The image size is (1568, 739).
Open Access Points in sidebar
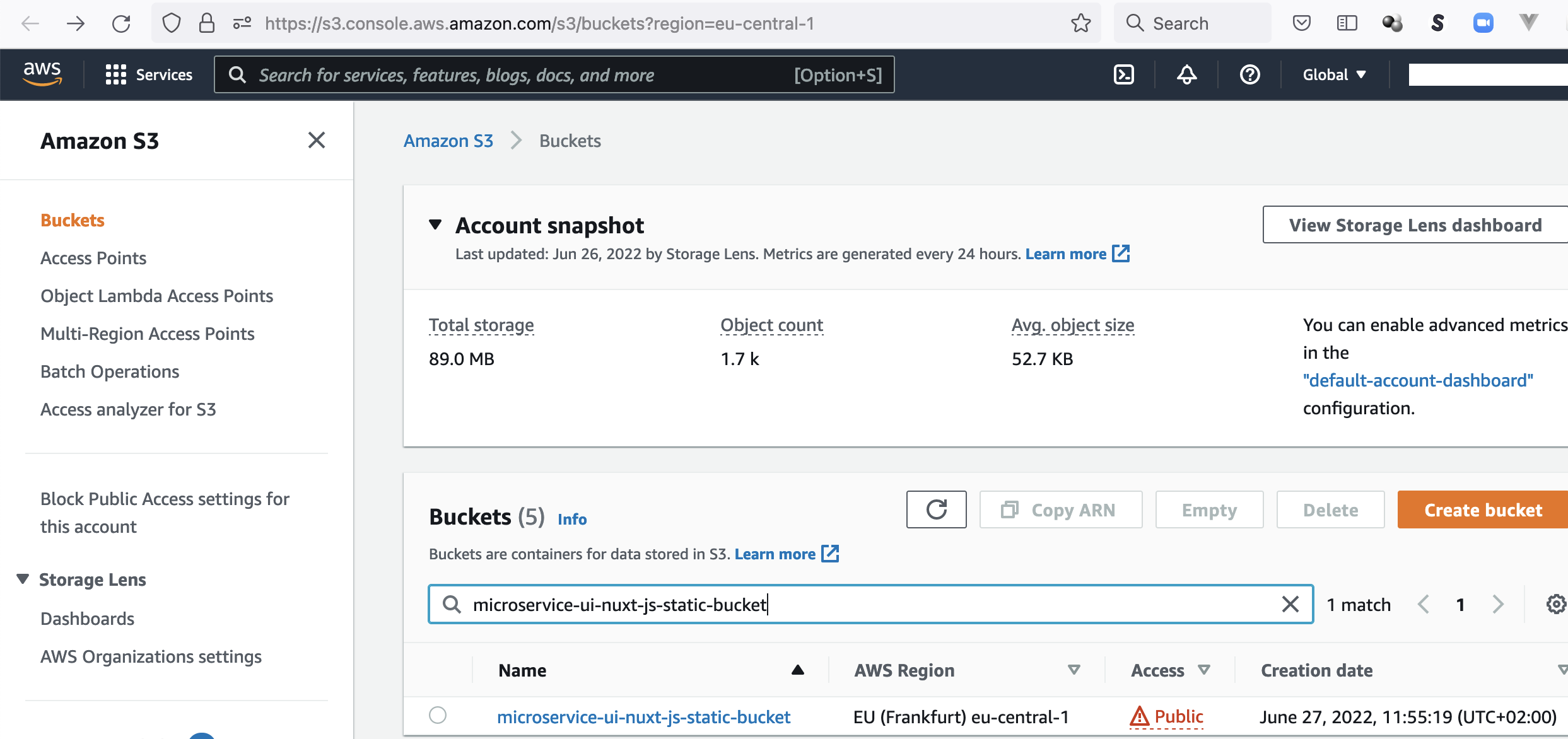[x=93, y=258]
